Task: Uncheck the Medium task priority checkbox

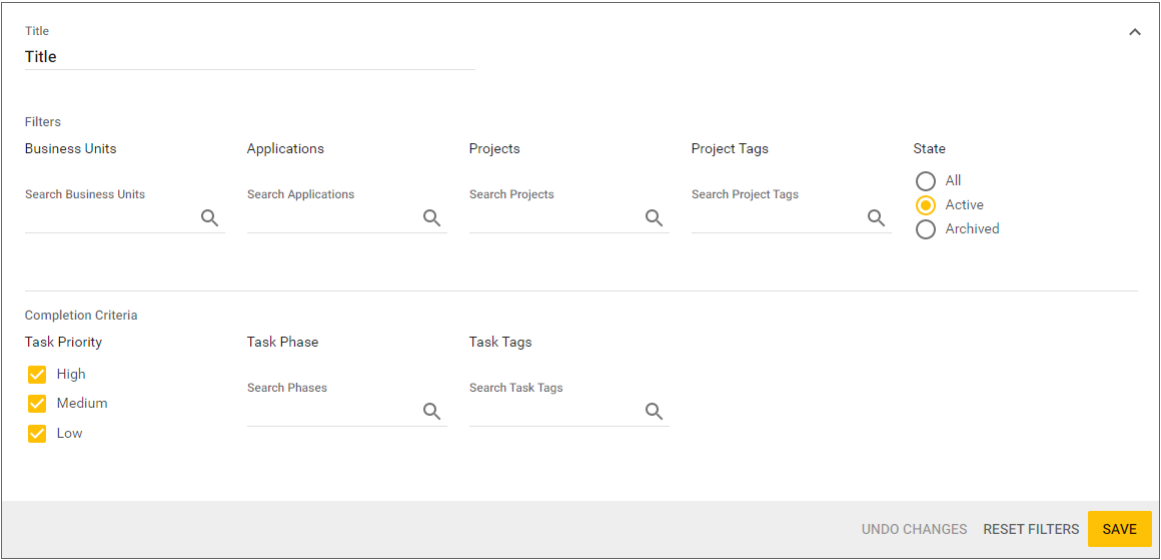Action: pos(37,404)
